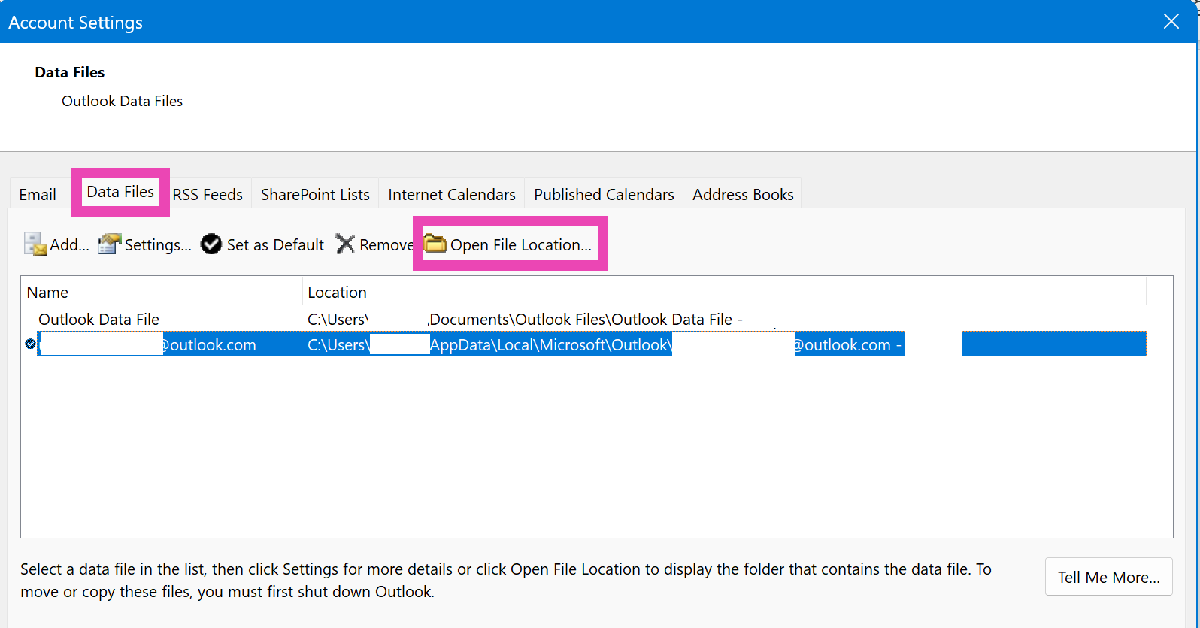Select the Data Files tab
The width and height of the screenshot is (1200, 628).
[120, 192]
